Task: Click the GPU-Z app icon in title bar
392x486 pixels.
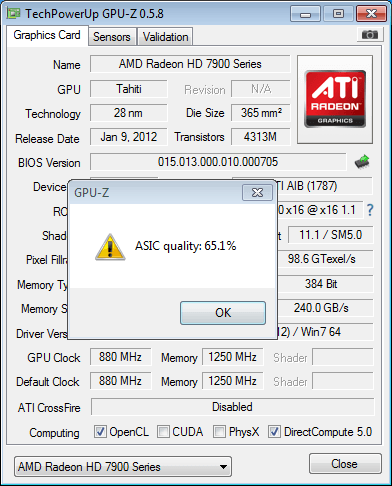Action: pyautogui.click(x=14, y=13)
